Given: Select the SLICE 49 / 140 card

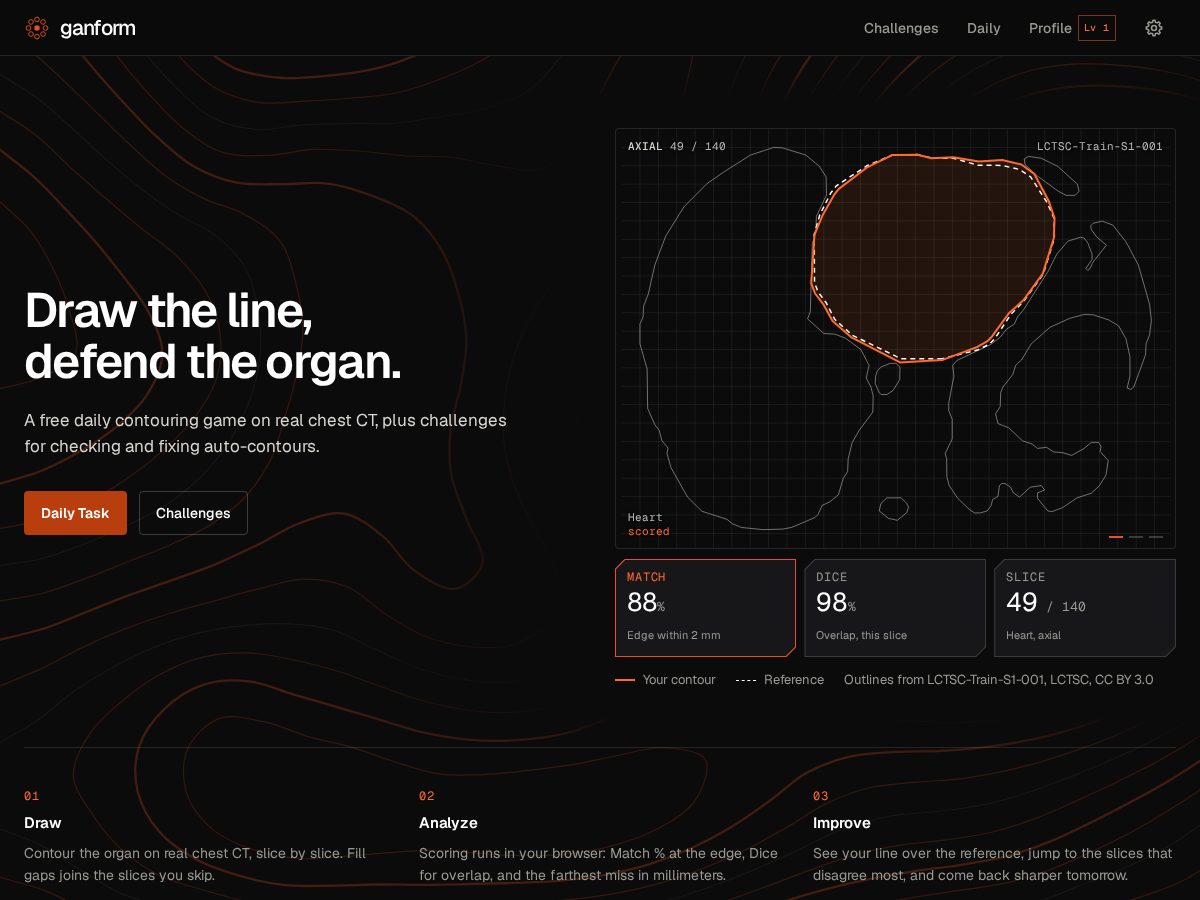Looking at the screenshot, I should tap(1085, 608).
